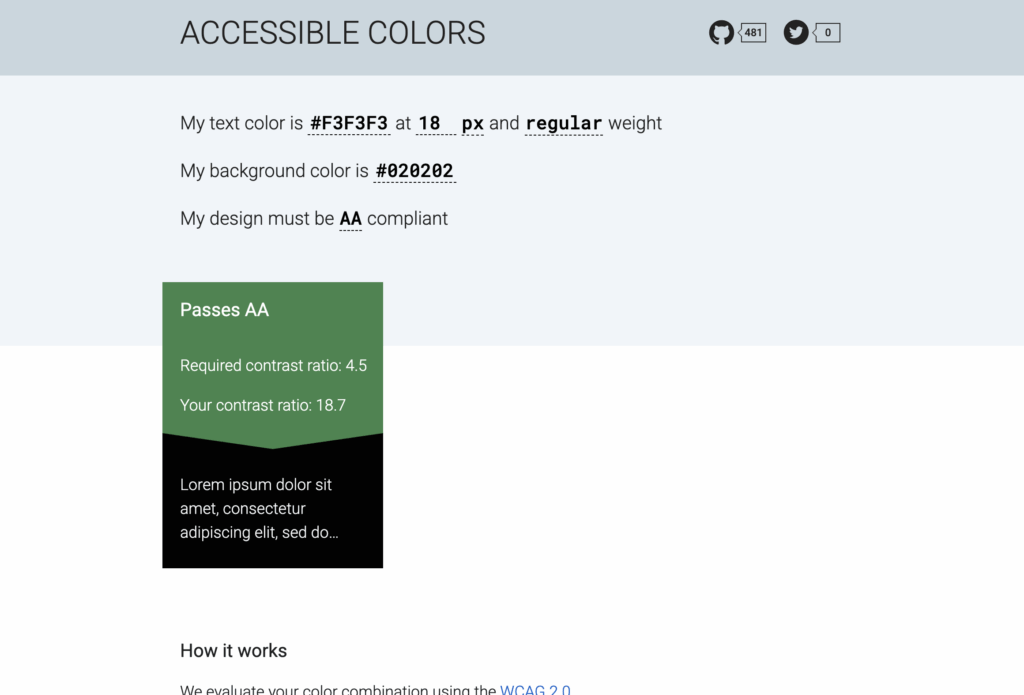The width and height of the screenshot is (1024, 695).
Task: Click the My design must be label
Action: 257,219
